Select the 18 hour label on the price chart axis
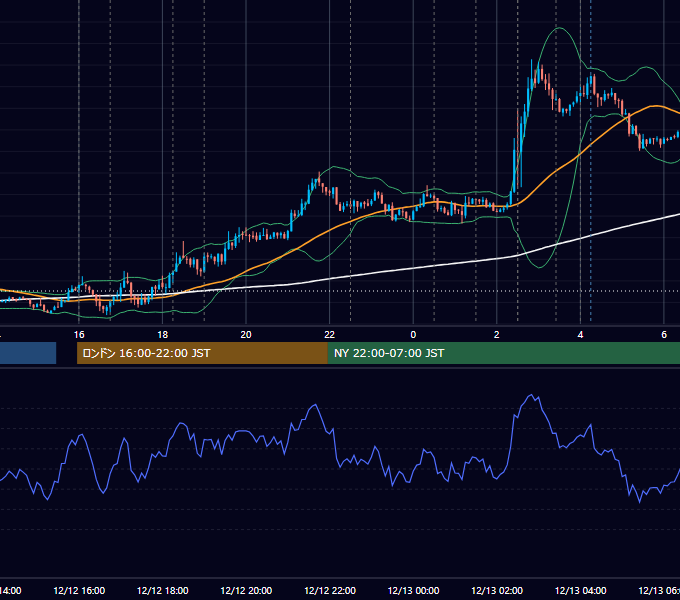This screenshot has width=680, height=600. [163, 335]
